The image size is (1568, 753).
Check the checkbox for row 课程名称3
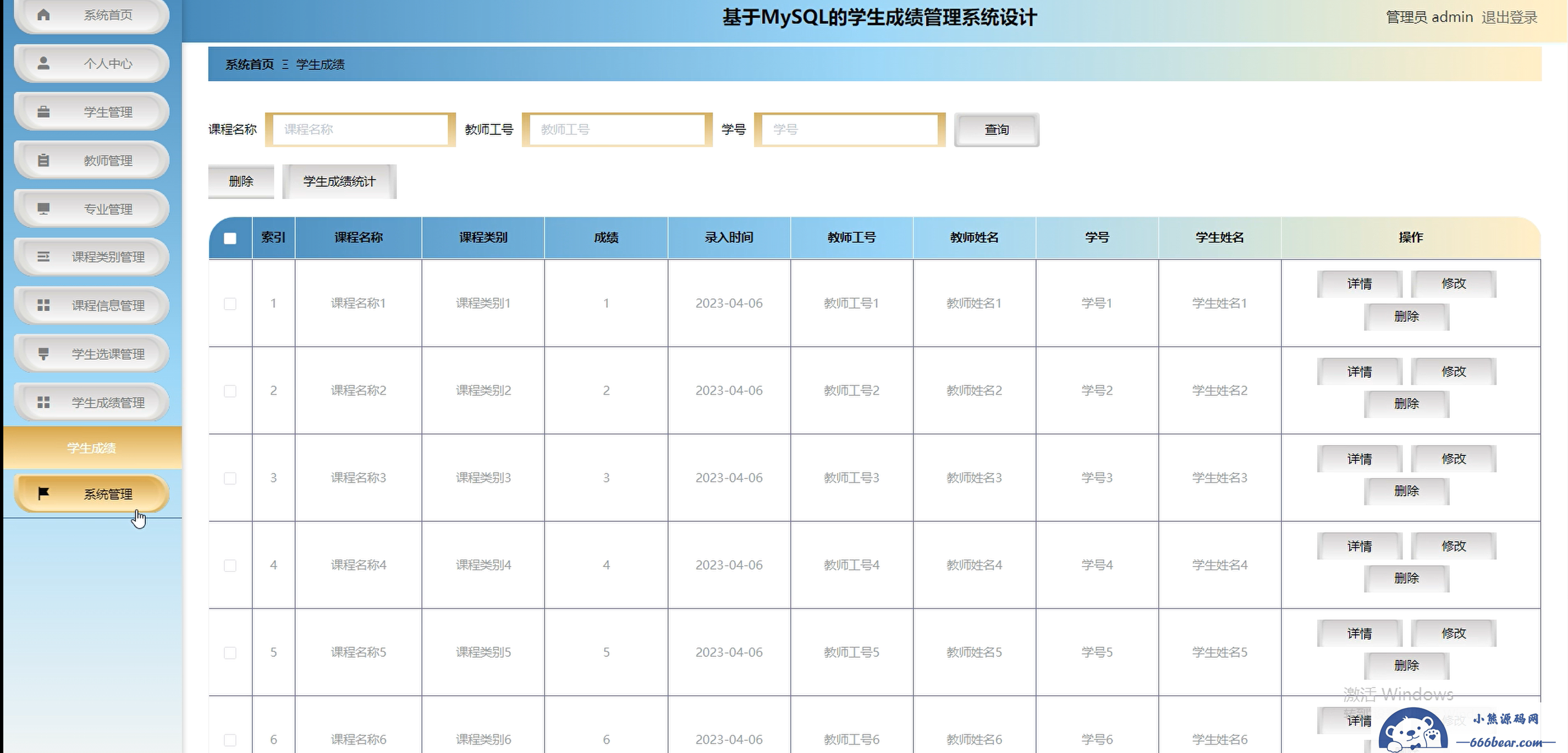(230, 478)
